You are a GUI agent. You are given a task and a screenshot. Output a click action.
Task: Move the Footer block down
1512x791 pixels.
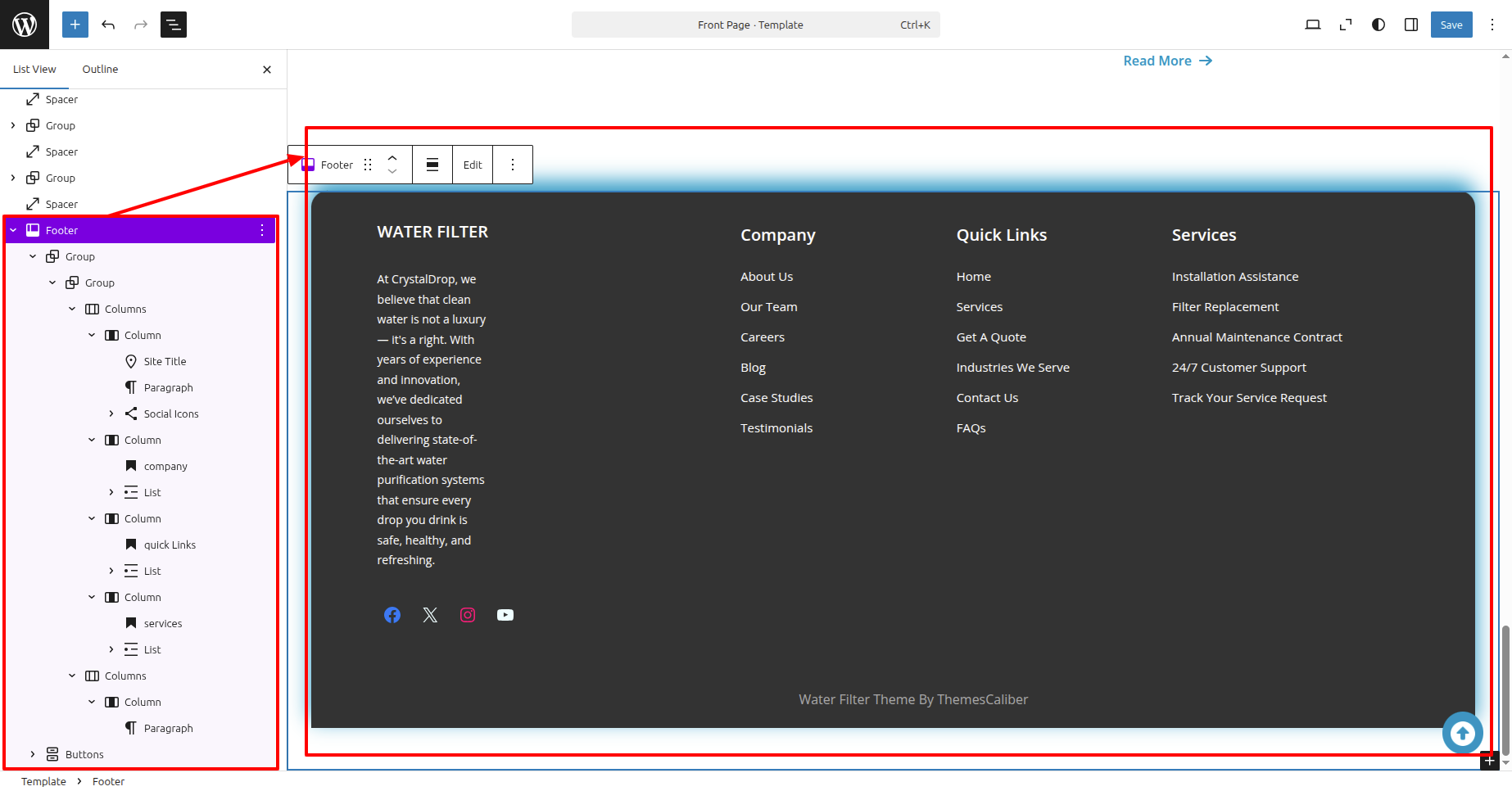click(x=392, y=172)
